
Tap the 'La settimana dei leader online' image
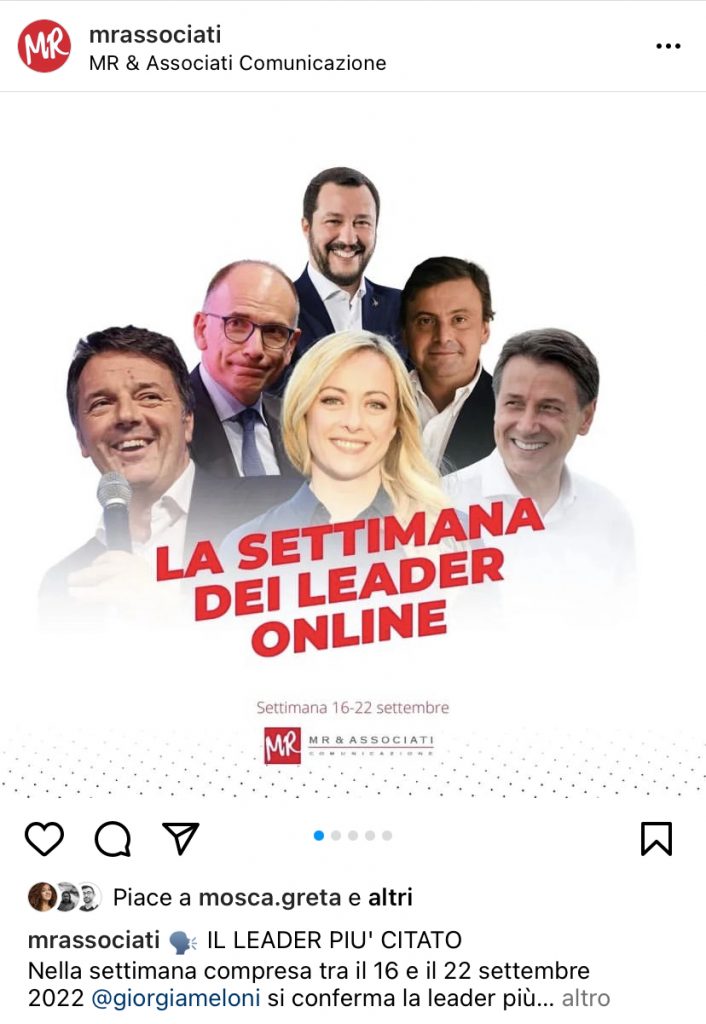click(x=353, y=451)
